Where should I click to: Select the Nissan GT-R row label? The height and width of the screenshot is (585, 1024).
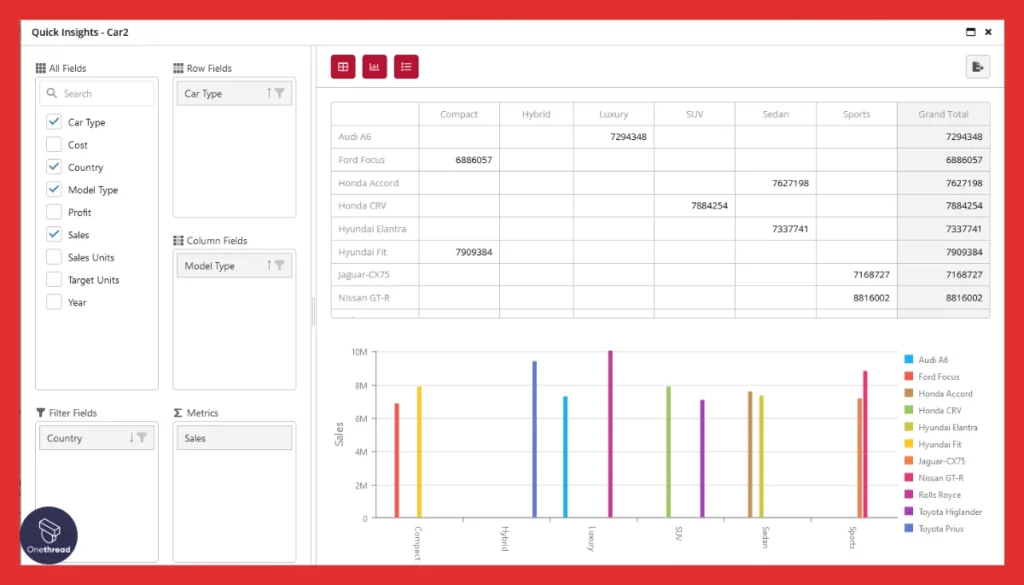[x=364, y=298]
